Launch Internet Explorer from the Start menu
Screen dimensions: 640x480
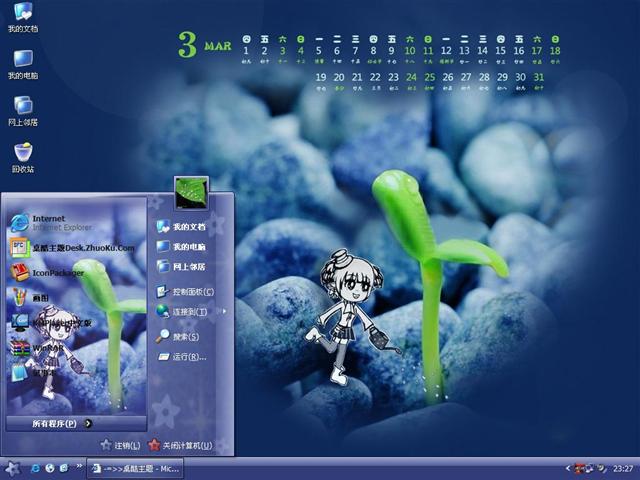pos(51,223)
